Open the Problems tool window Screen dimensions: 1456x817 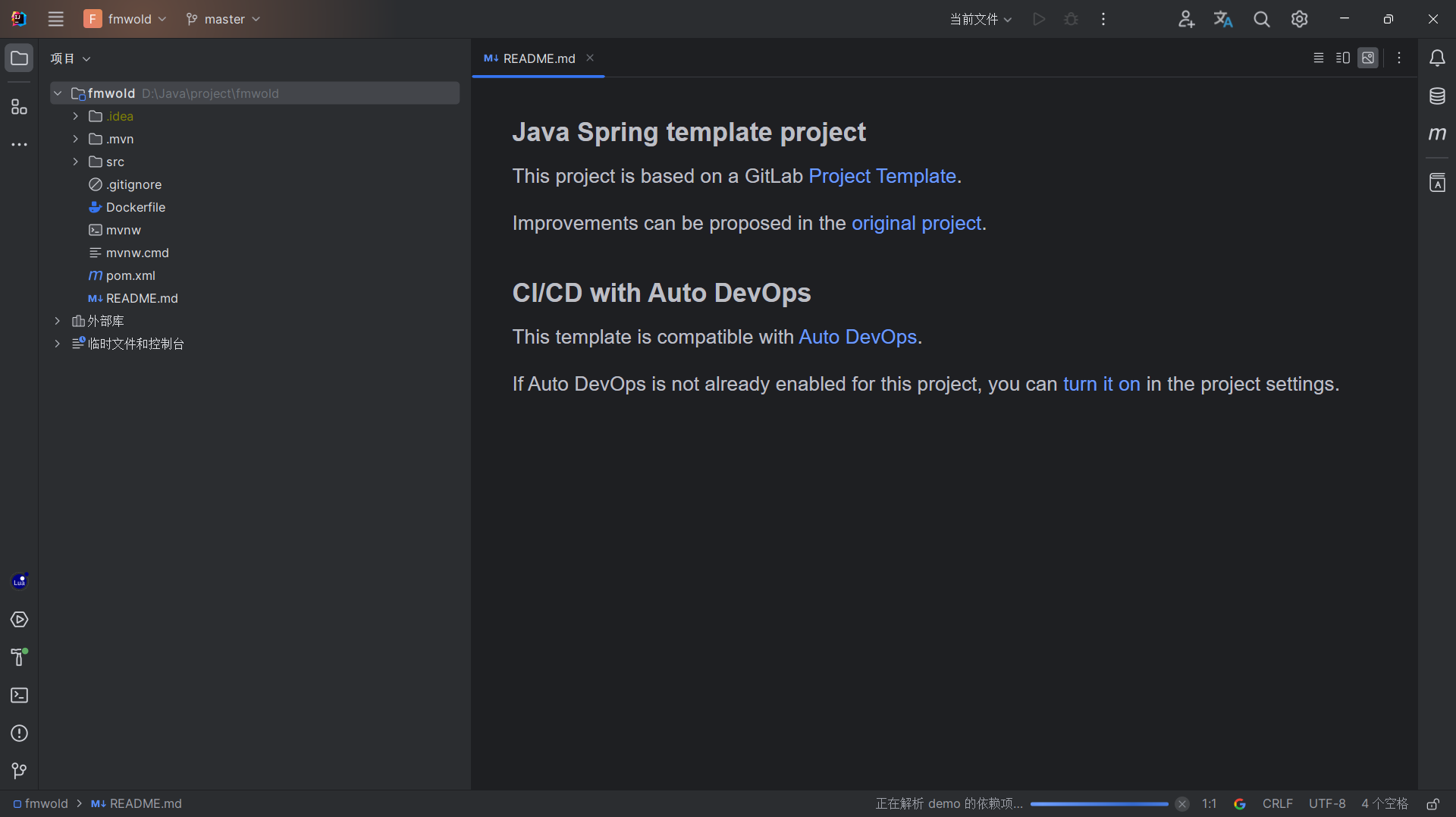[x=19, y=733]
